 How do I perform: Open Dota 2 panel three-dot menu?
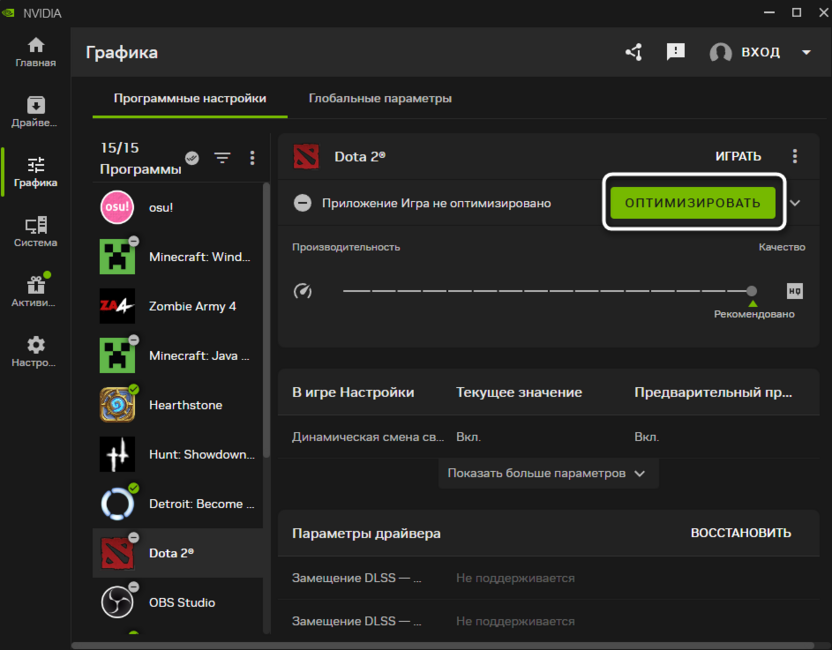[794, 156]
